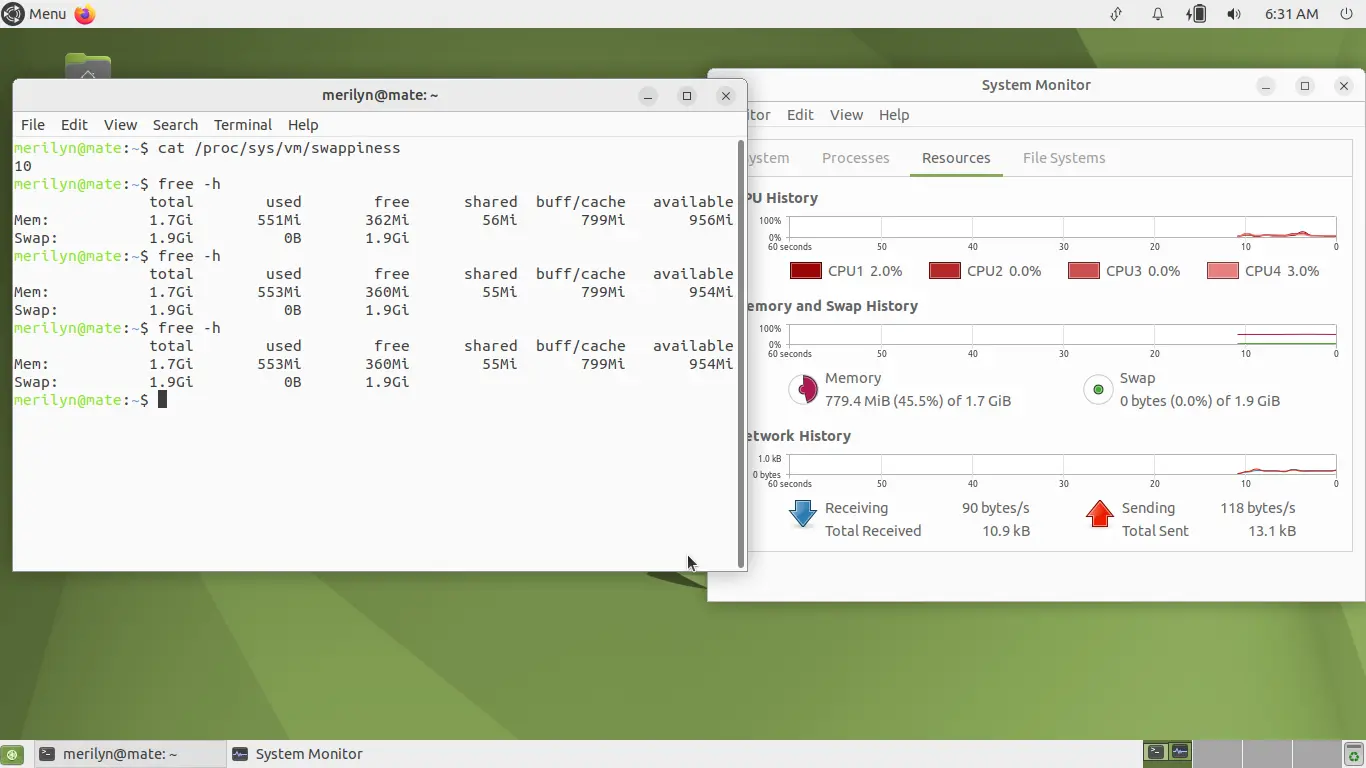Open the Search menu in terminal
The width and height of the screenshot is (1366, 768).
click(175, 125)
